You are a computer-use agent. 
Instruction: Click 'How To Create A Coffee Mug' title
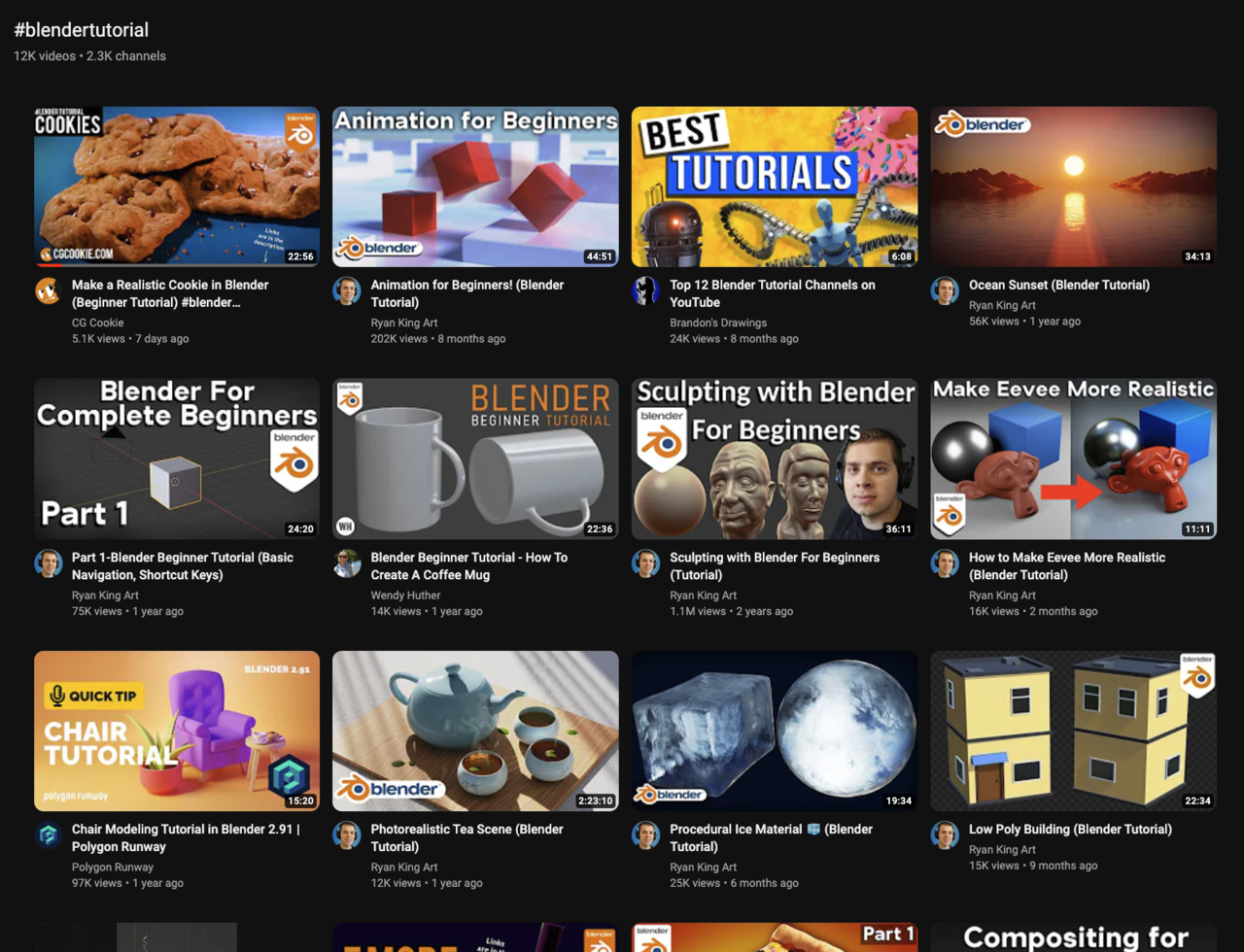tap(469, 565)
